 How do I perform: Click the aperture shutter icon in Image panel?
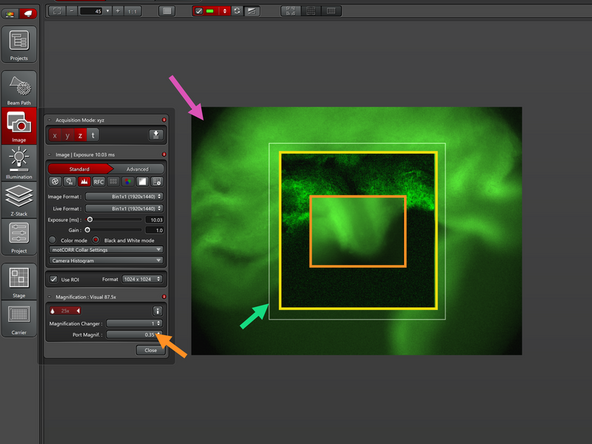(55, 182)
